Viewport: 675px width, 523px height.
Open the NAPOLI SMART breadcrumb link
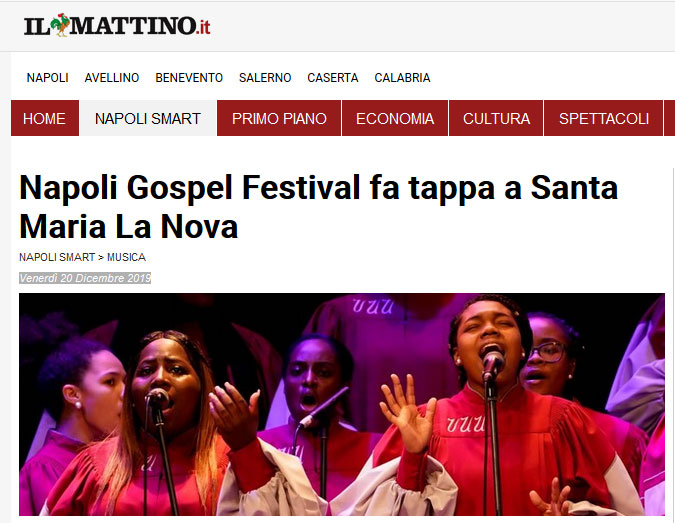[x=57, y=257]
